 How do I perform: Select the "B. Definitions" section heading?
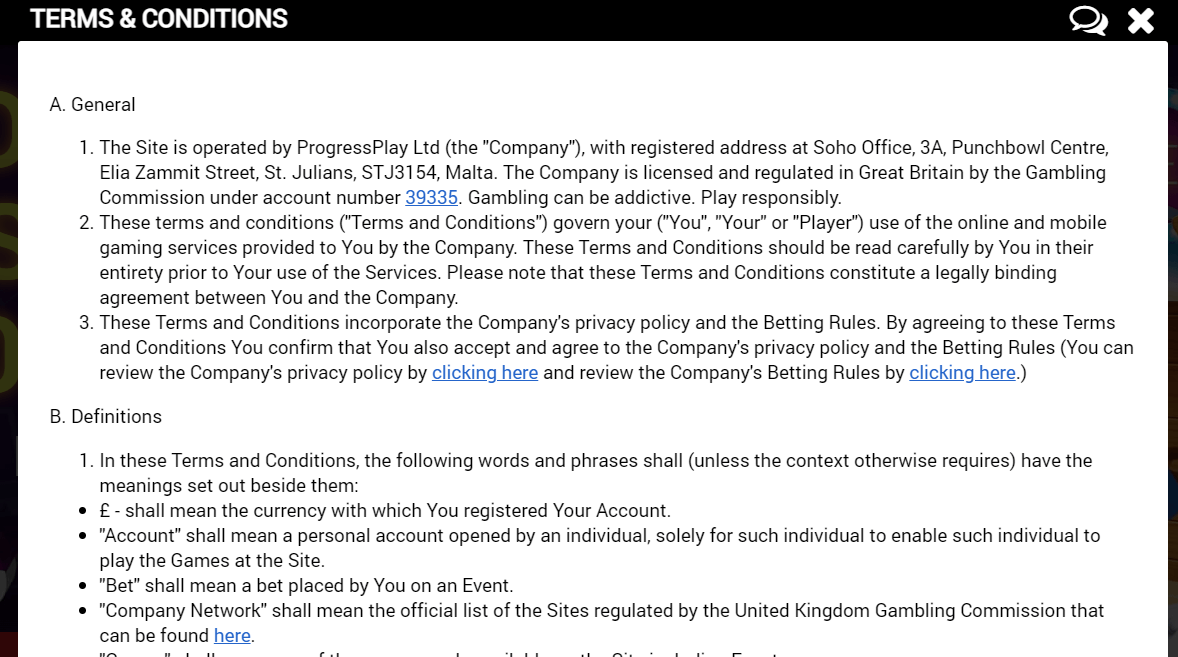click(x=105, y=416)
